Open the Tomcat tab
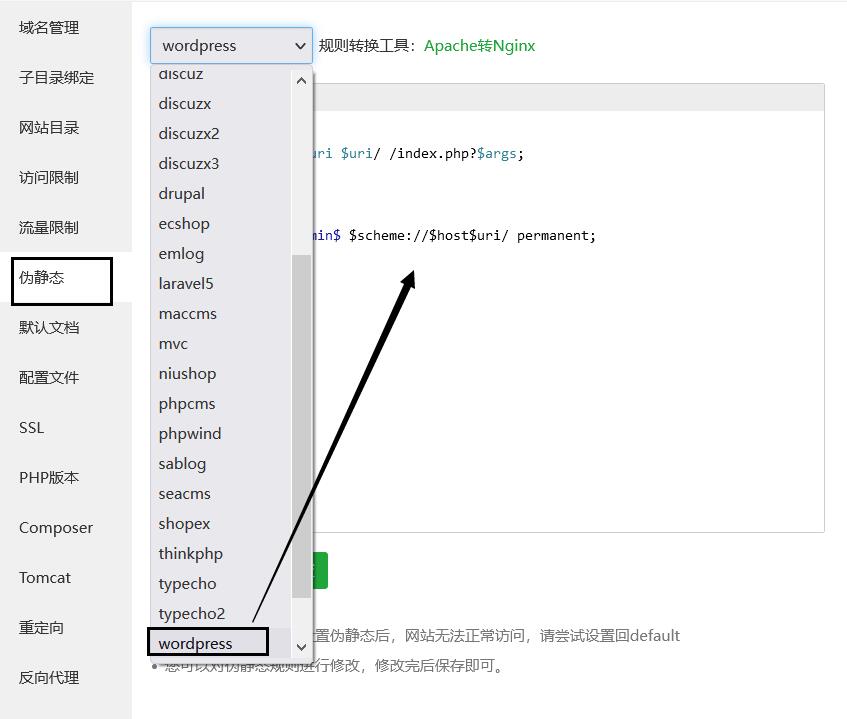This screenshot has width=847, height=719. point(45,577)
